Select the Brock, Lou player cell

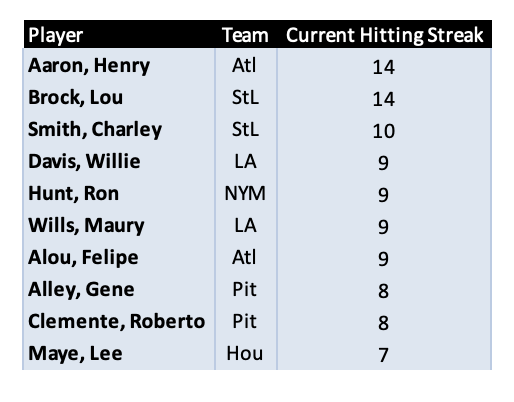pyautogui.click(x=119, y=97)
